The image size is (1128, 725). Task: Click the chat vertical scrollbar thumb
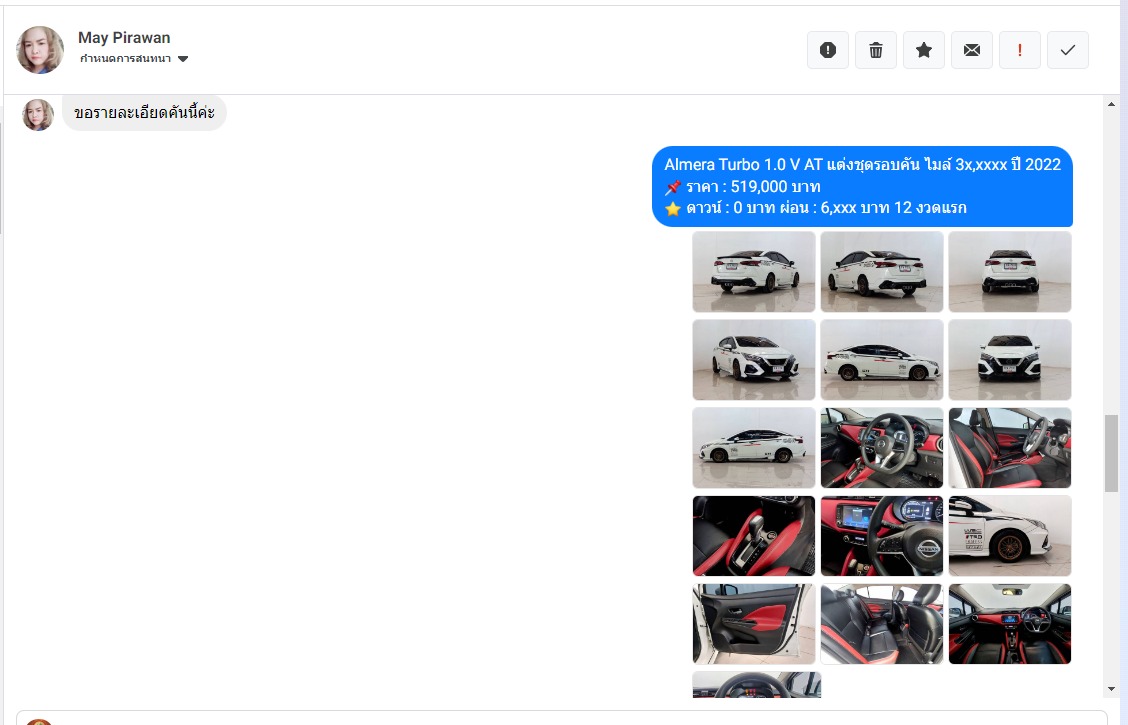coord(1111,453)
